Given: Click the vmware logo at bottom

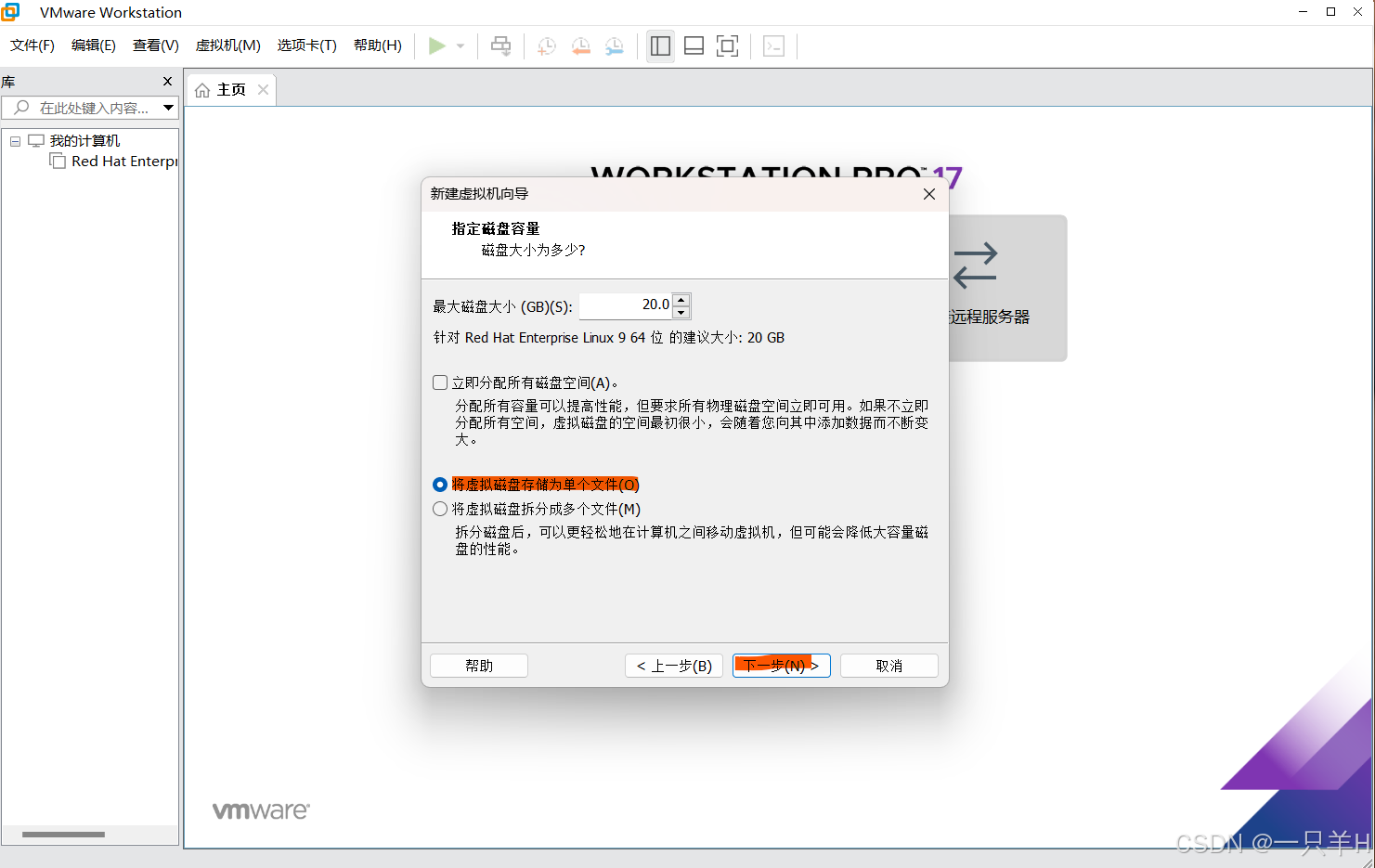Looking at the screenshot, I should tap(262, 810).
